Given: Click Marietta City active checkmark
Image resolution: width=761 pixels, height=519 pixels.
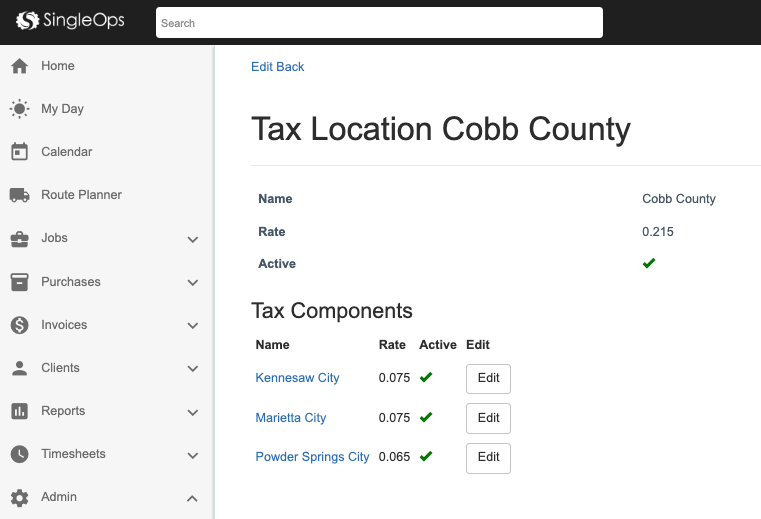Looking at the screenshot, I should pyautogui.click(x=426, y=418).
